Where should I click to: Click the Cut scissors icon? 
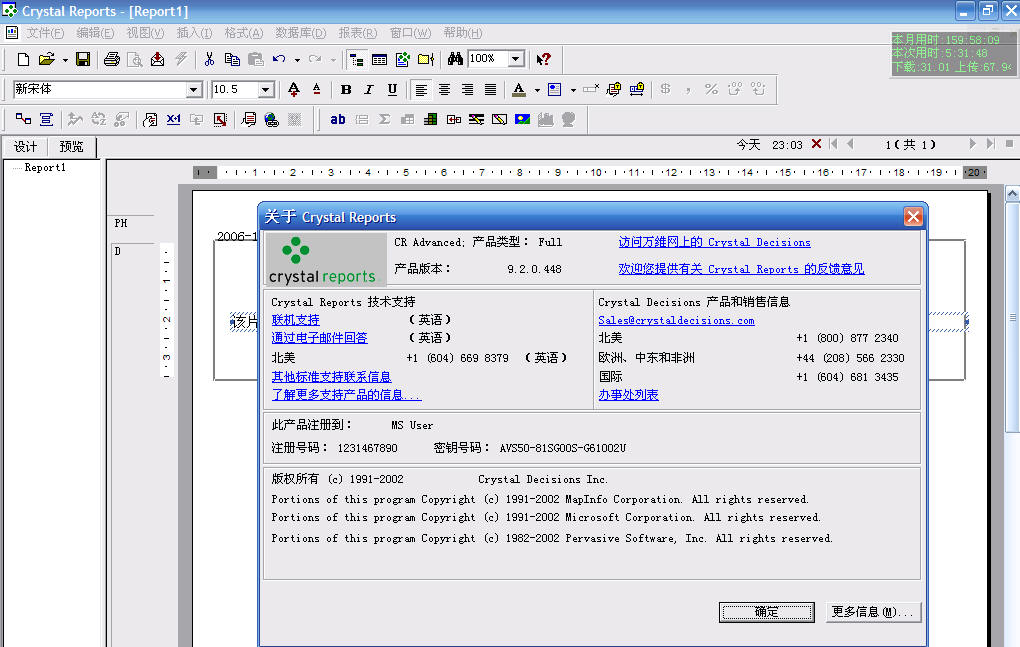tap(209, 60)
